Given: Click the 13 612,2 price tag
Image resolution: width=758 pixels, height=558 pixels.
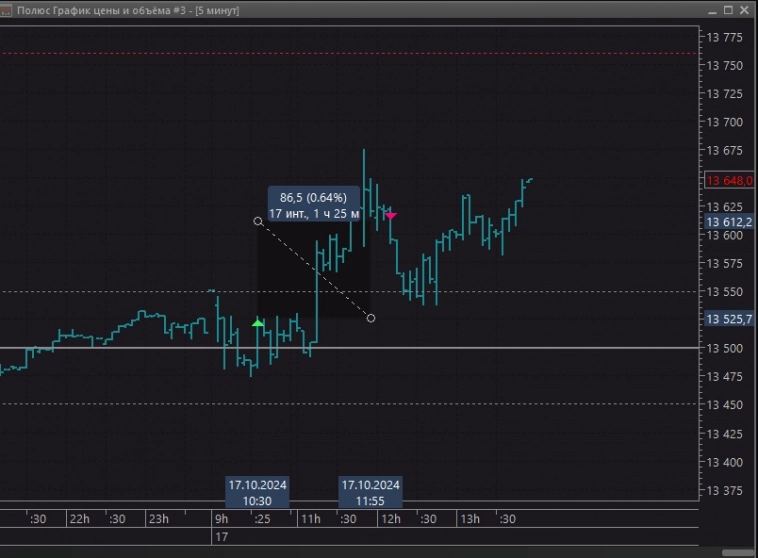Looking at the screenshot, I should click(x=729, y=222).
